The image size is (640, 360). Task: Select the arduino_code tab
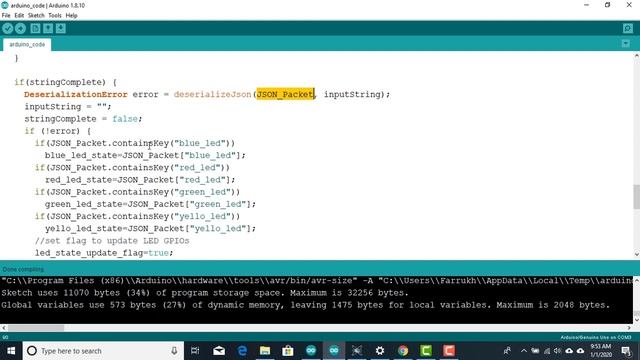[x=27, y=44]
